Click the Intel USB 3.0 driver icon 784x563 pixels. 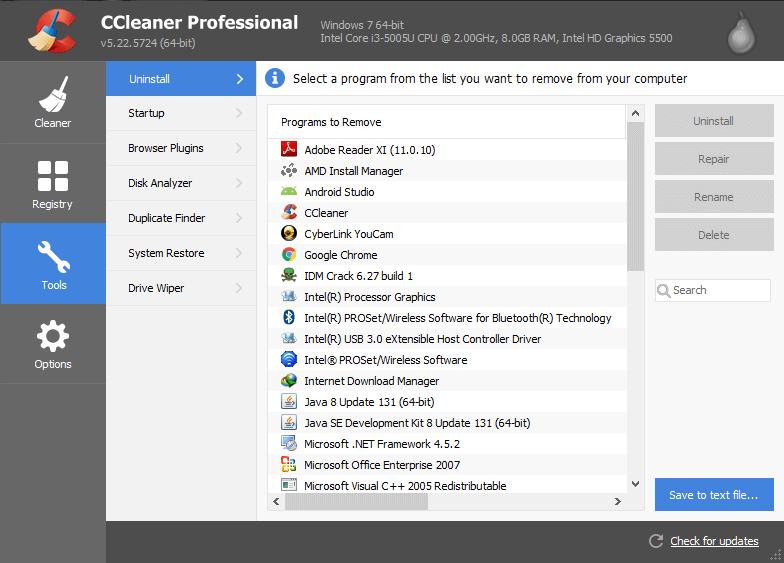(288, 338)
